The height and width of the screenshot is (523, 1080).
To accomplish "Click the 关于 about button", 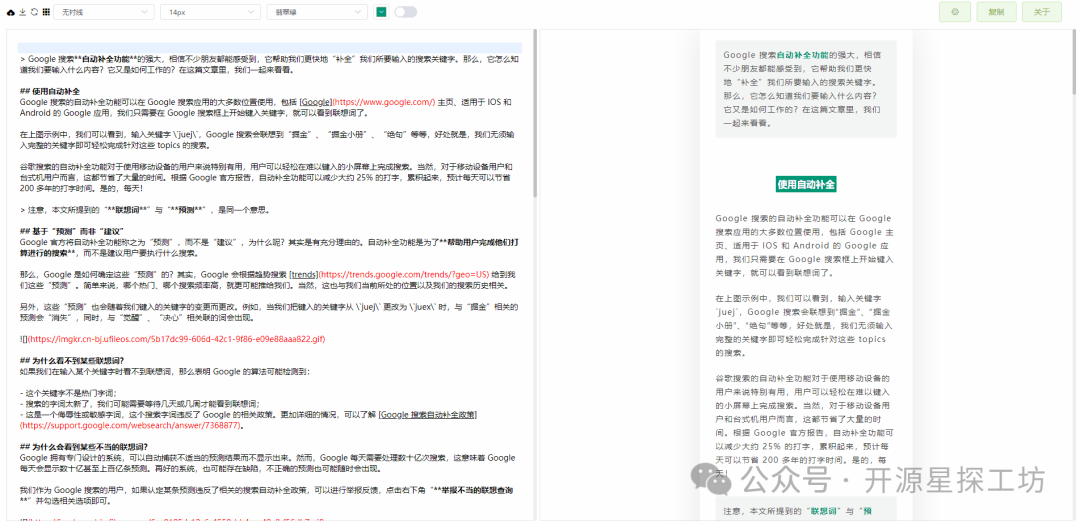I will [1042, 12].
